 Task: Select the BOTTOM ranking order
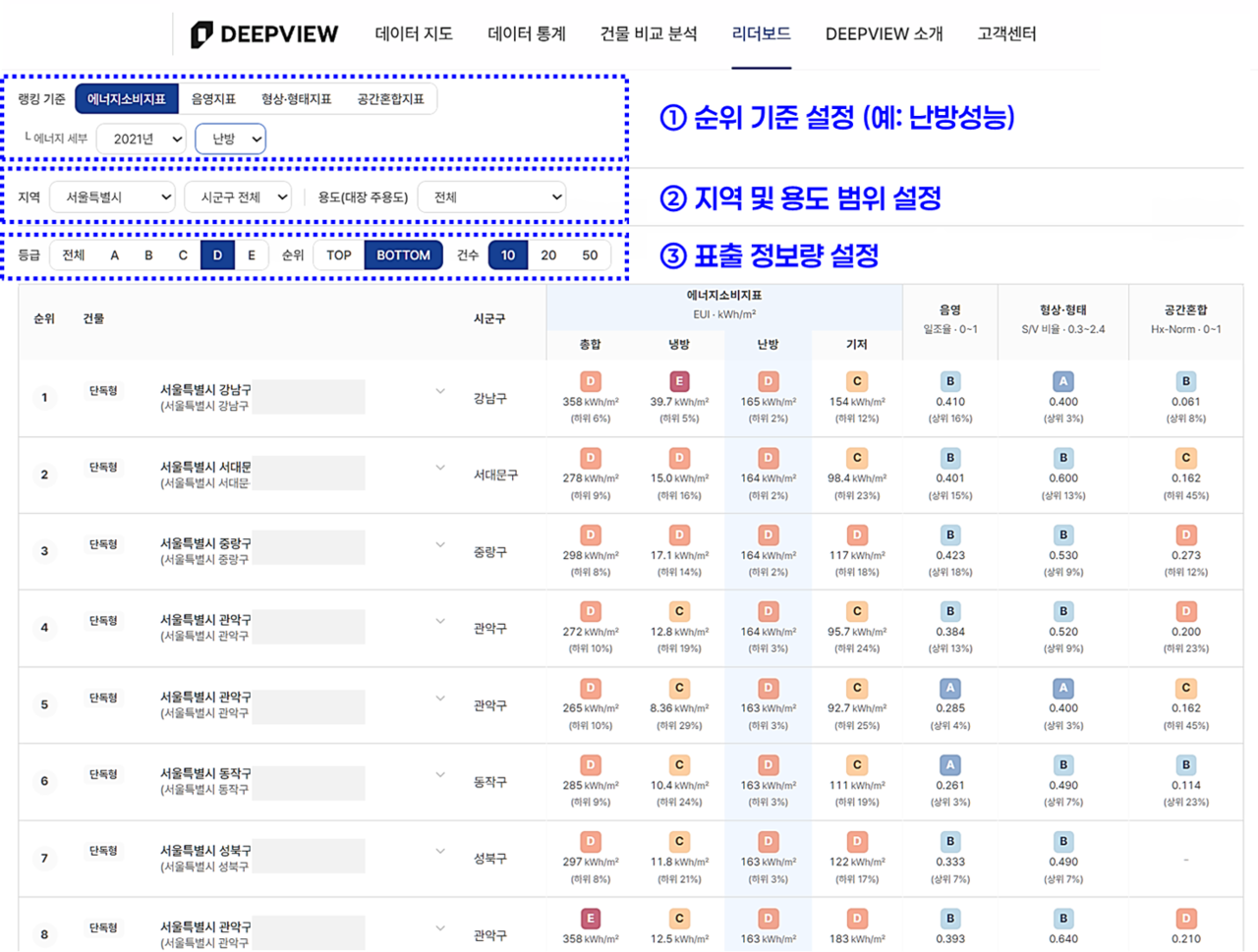pos(403,255)
